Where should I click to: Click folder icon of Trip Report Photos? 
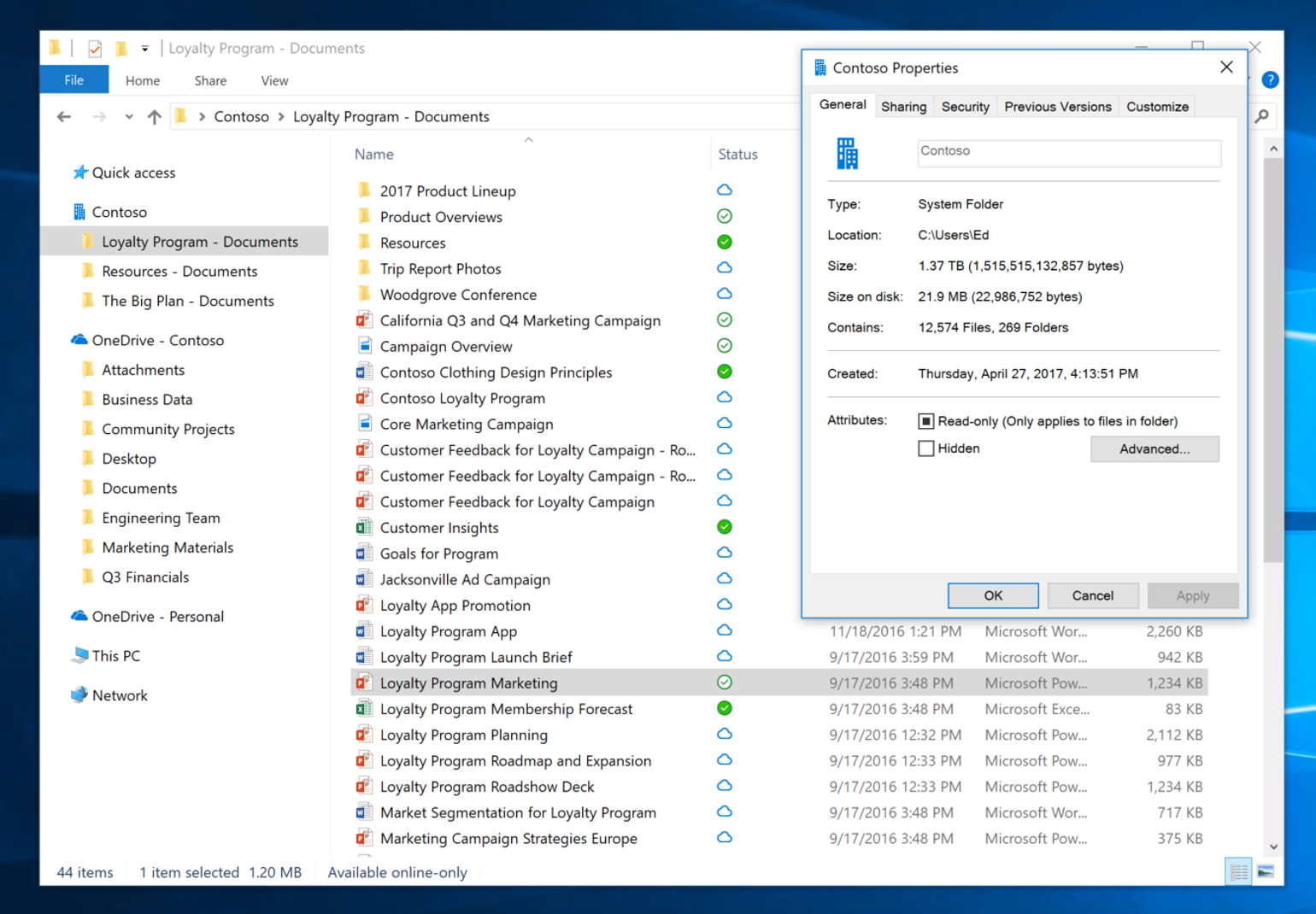(x=364, y=268)
